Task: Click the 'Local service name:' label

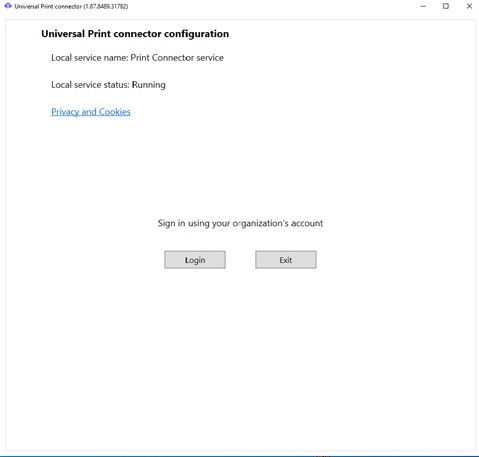Action: pos(89,58)
